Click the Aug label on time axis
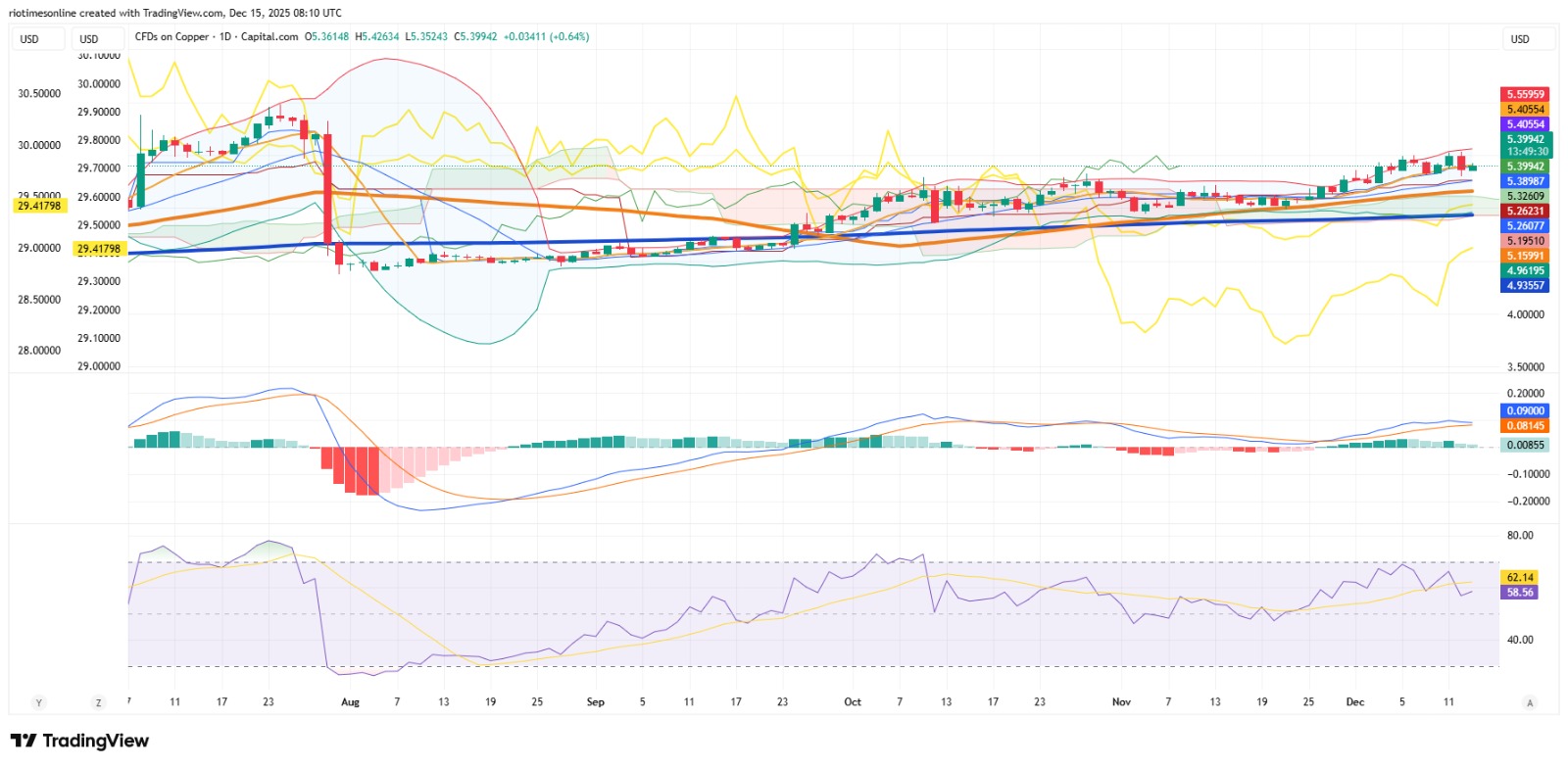The image size is (1568, 767). (350, 702)
